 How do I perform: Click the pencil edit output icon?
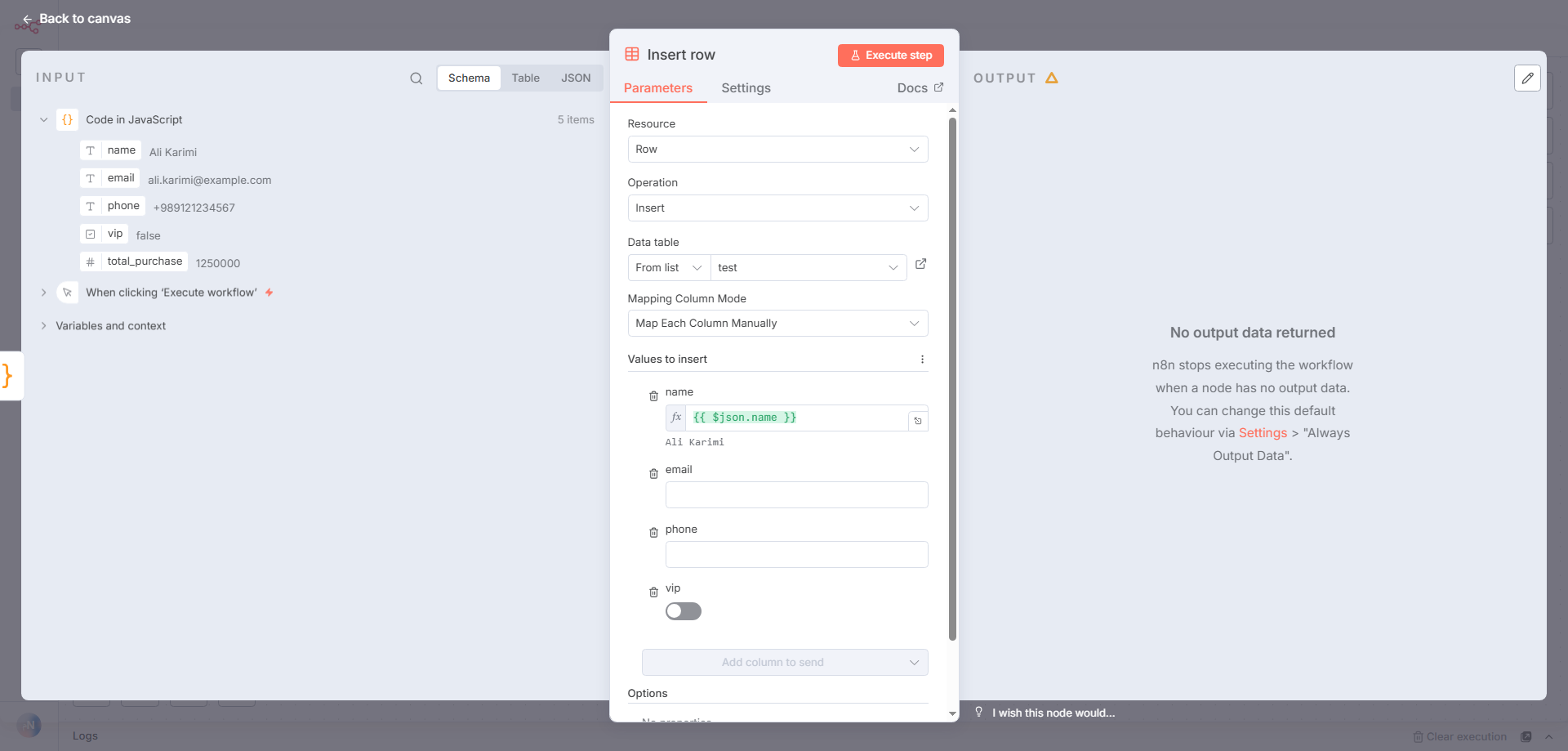pyautogui.click(x=1526, y=78)
